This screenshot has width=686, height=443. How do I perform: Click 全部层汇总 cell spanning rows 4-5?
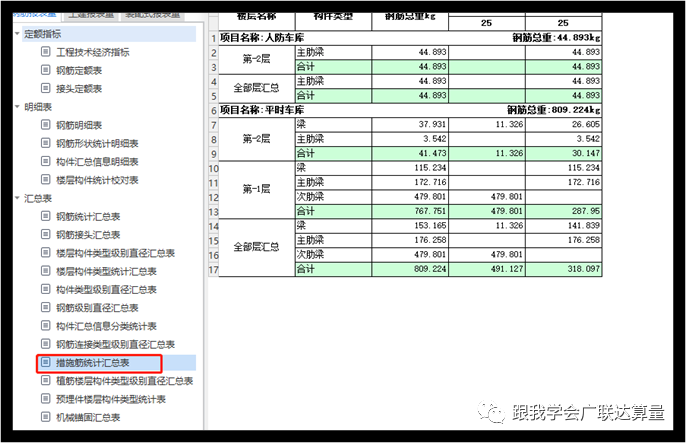coord(257,88)
